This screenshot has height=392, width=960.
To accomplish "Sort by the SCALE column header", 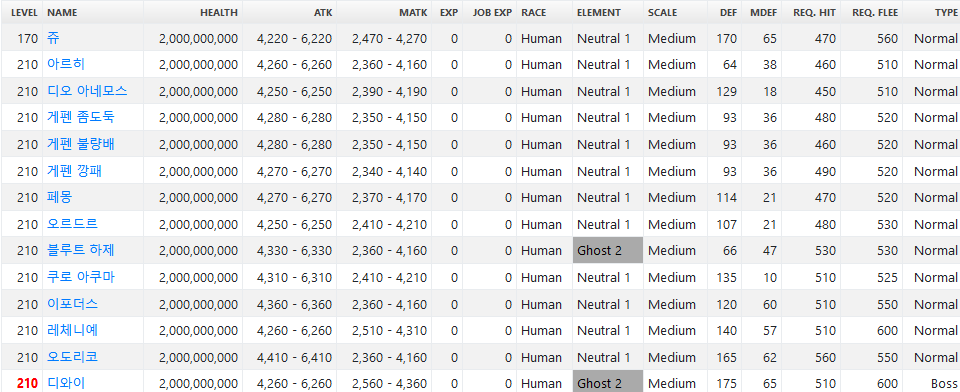I will (663, 12).
